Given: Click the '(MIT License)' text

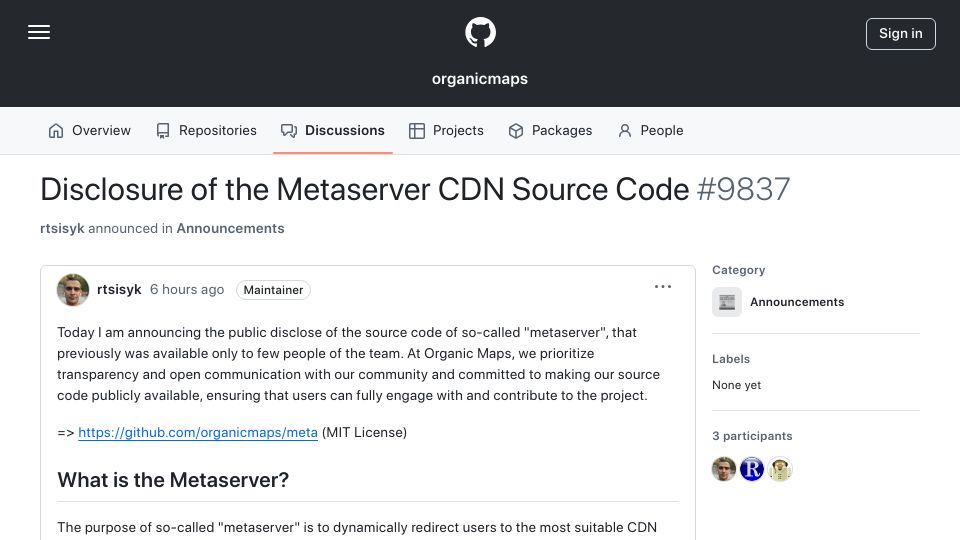Looking at the screenshot, I should [x=364, y=432].
